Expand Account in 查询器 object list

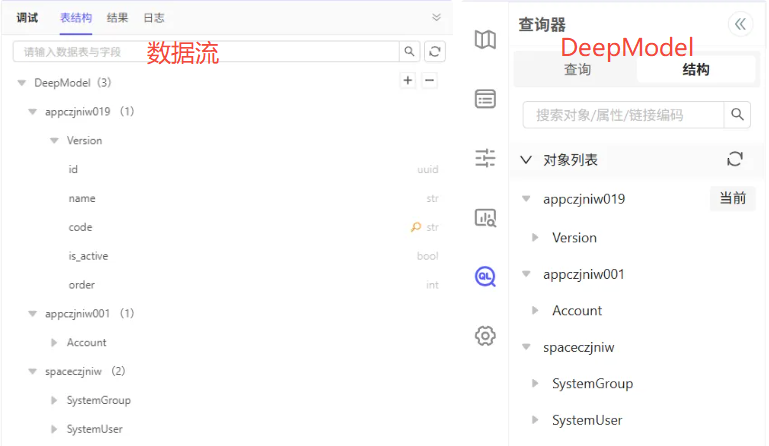pyautogui.click(x=535, y=310)
